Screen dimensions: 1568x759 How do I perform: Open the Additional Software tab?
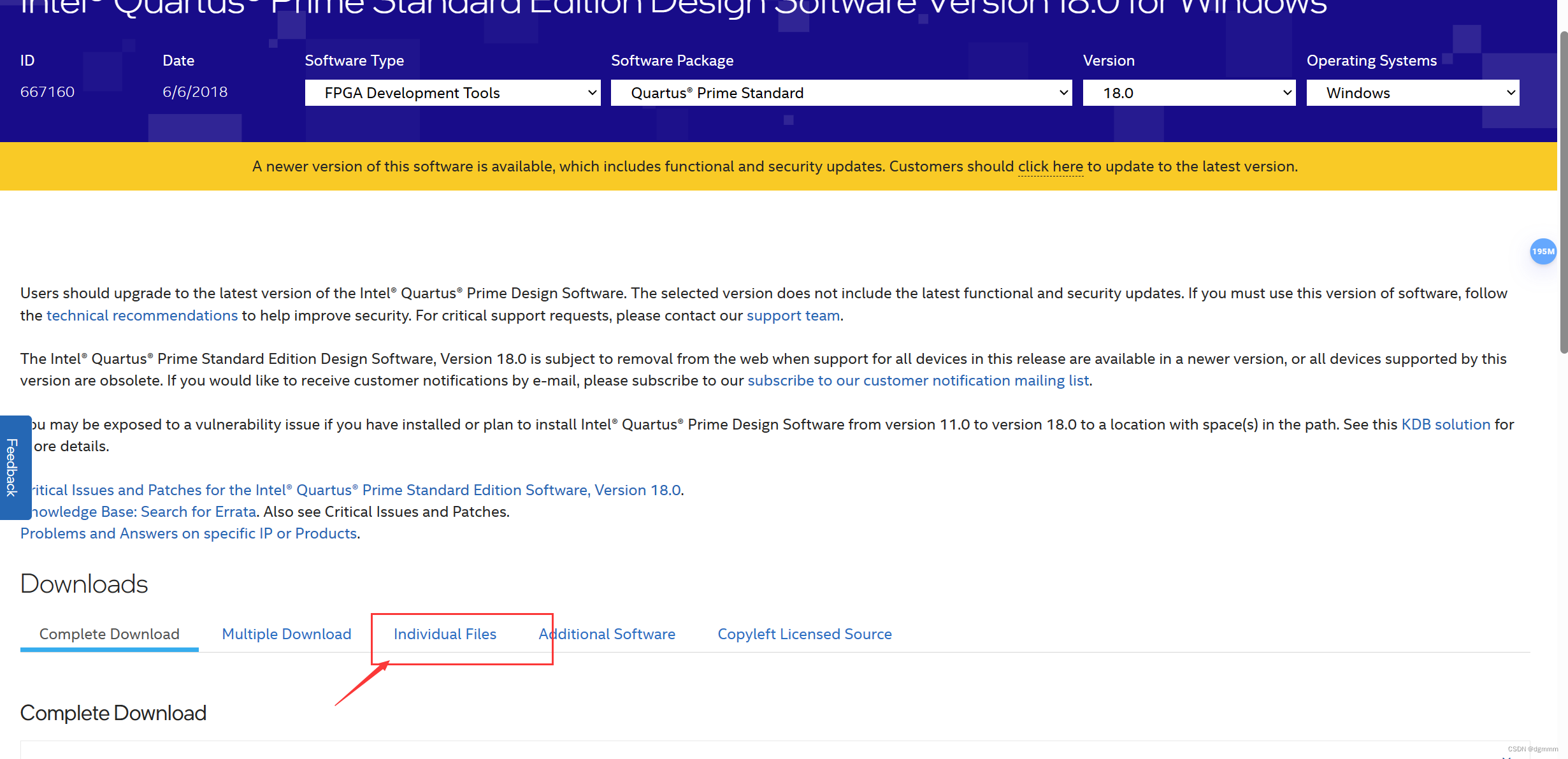pos(607,634)
